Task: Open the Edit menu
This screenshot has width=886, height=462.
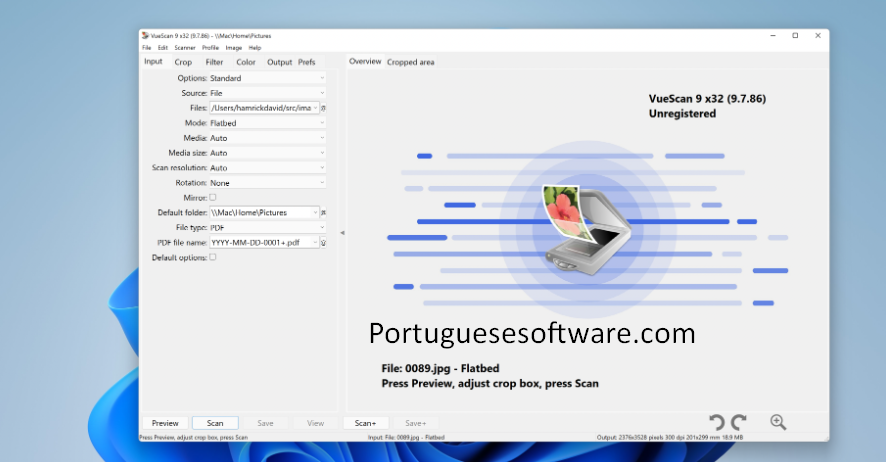Action: [163, 48]
